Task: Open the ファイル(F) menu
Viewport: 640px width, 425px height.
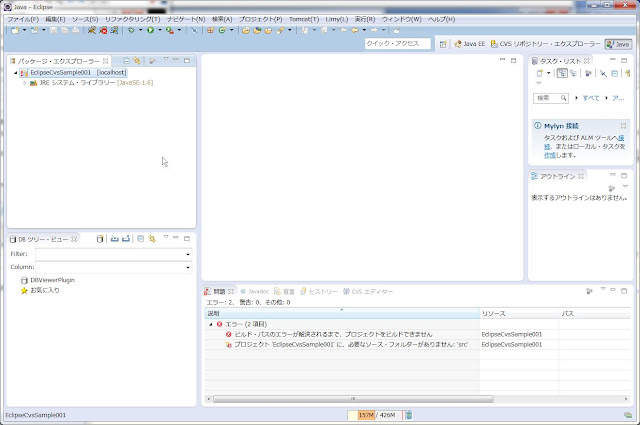Action: pos(23,19)
